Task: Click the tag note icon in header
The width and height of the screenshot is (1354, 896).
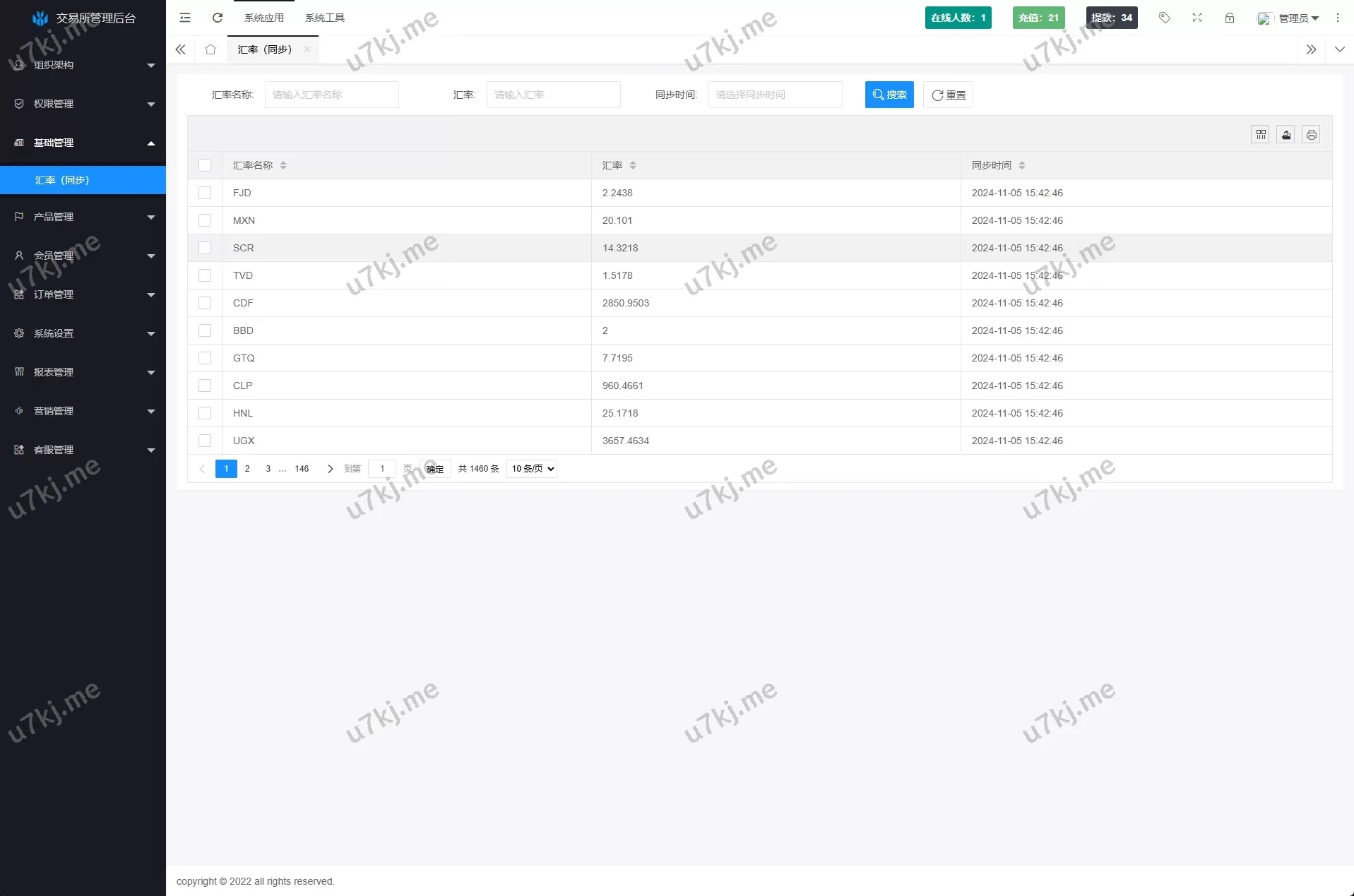Action: point(1165,18)
